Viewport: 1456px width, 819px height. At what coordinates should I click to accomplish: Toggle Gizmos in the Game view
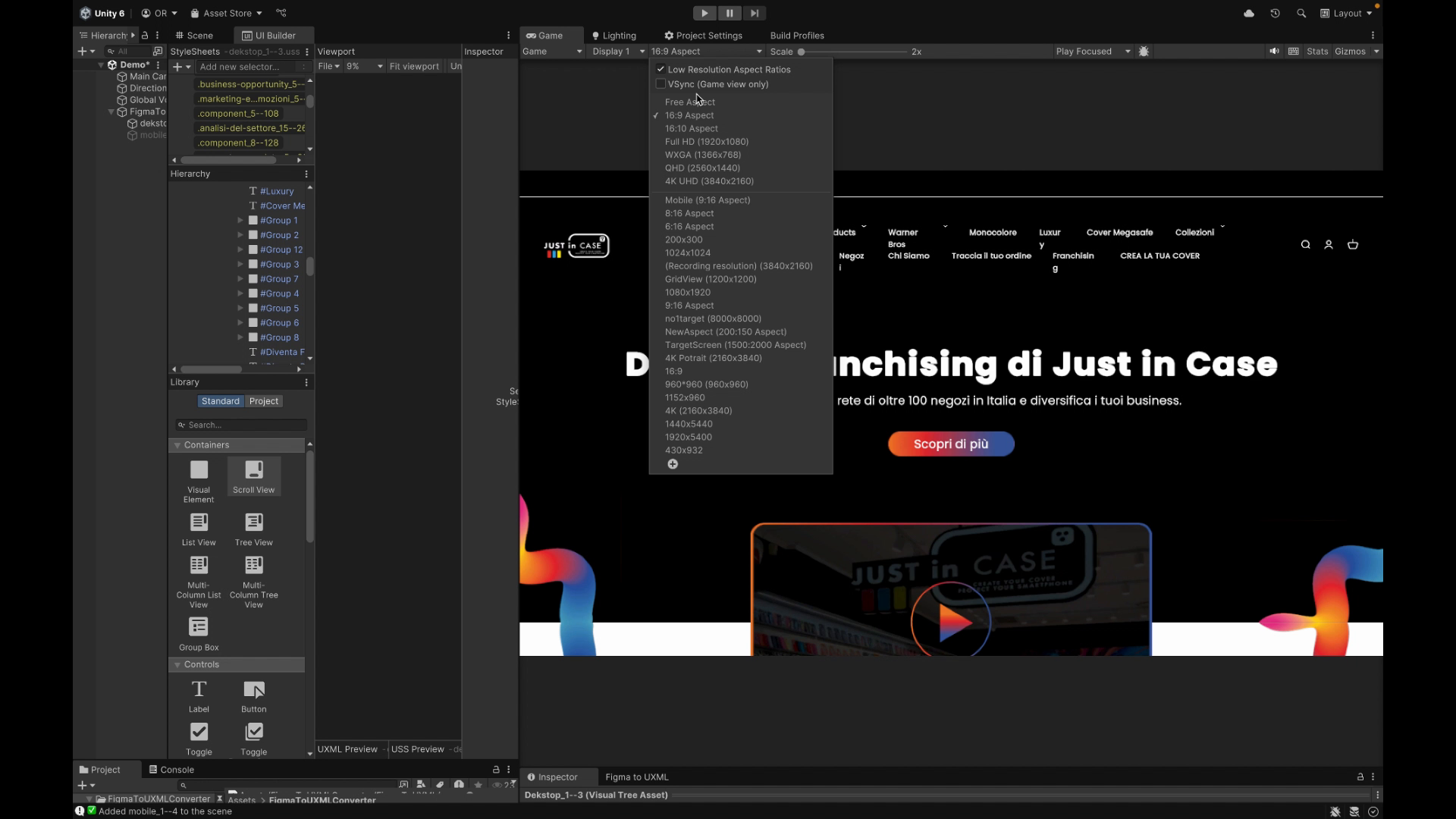(1350, 52)
